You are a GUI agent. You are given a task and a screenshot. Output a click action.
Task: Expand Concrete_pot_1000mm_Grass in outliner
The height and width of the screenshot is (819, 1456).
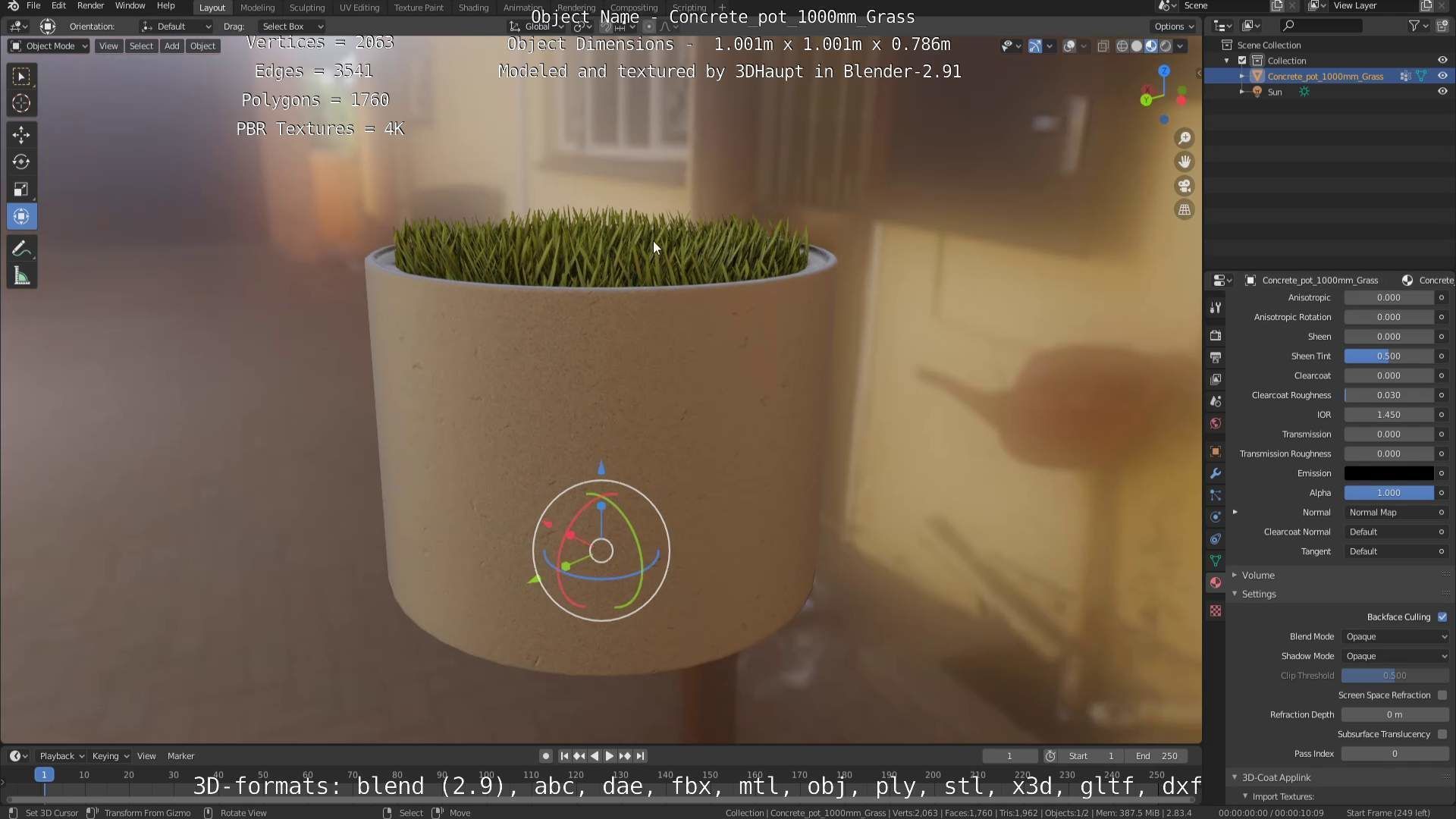[1241, 77]
